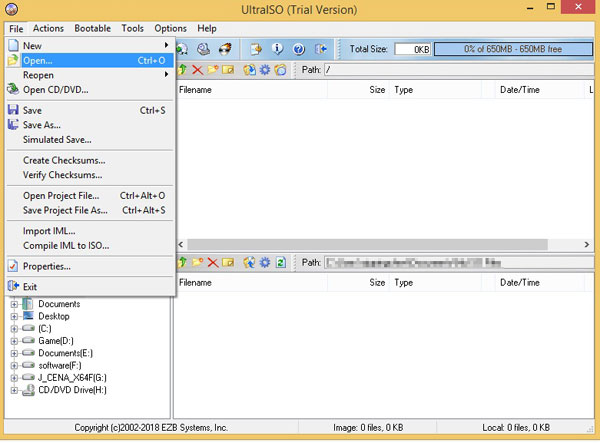
Task: Select Save As... in the File menu
Action: point(90,125)
